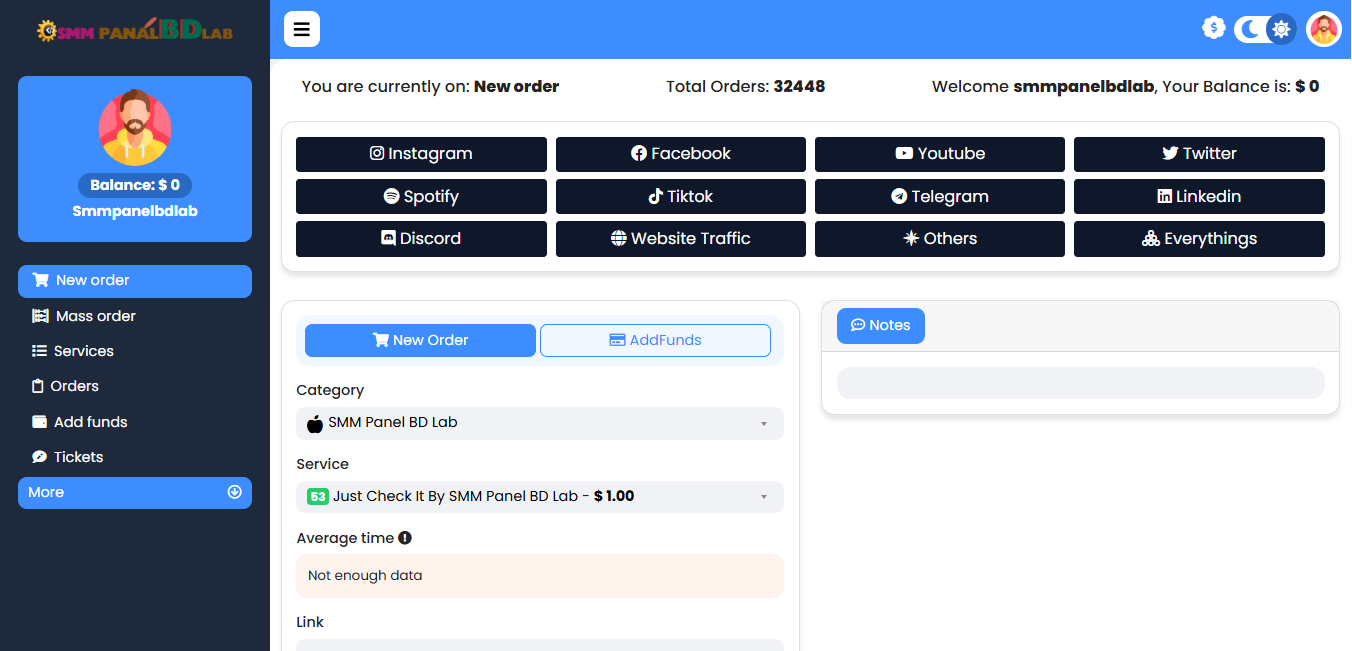Screen dimensions: 1352x651
Task: Select the New Order tab
Action: click(420, 340)
